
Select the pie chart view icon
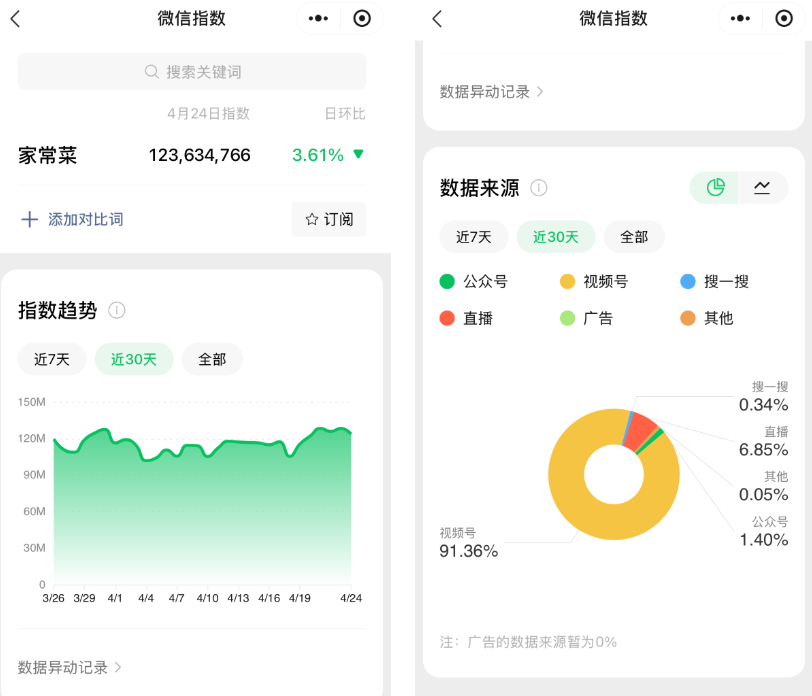[x=713, y=188]
